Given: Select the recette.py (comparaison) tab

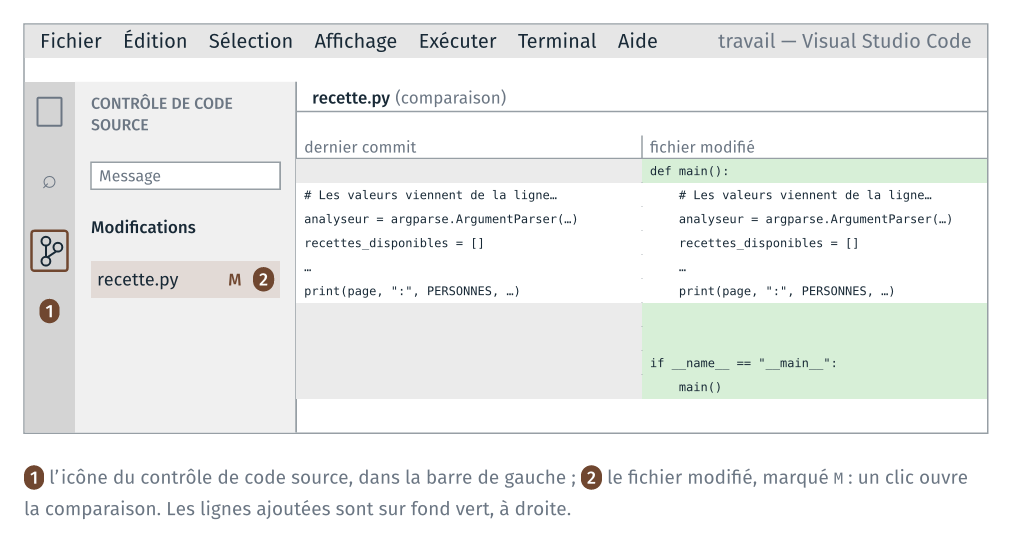Looking at the screenshot, I should [x=409, y=98].
